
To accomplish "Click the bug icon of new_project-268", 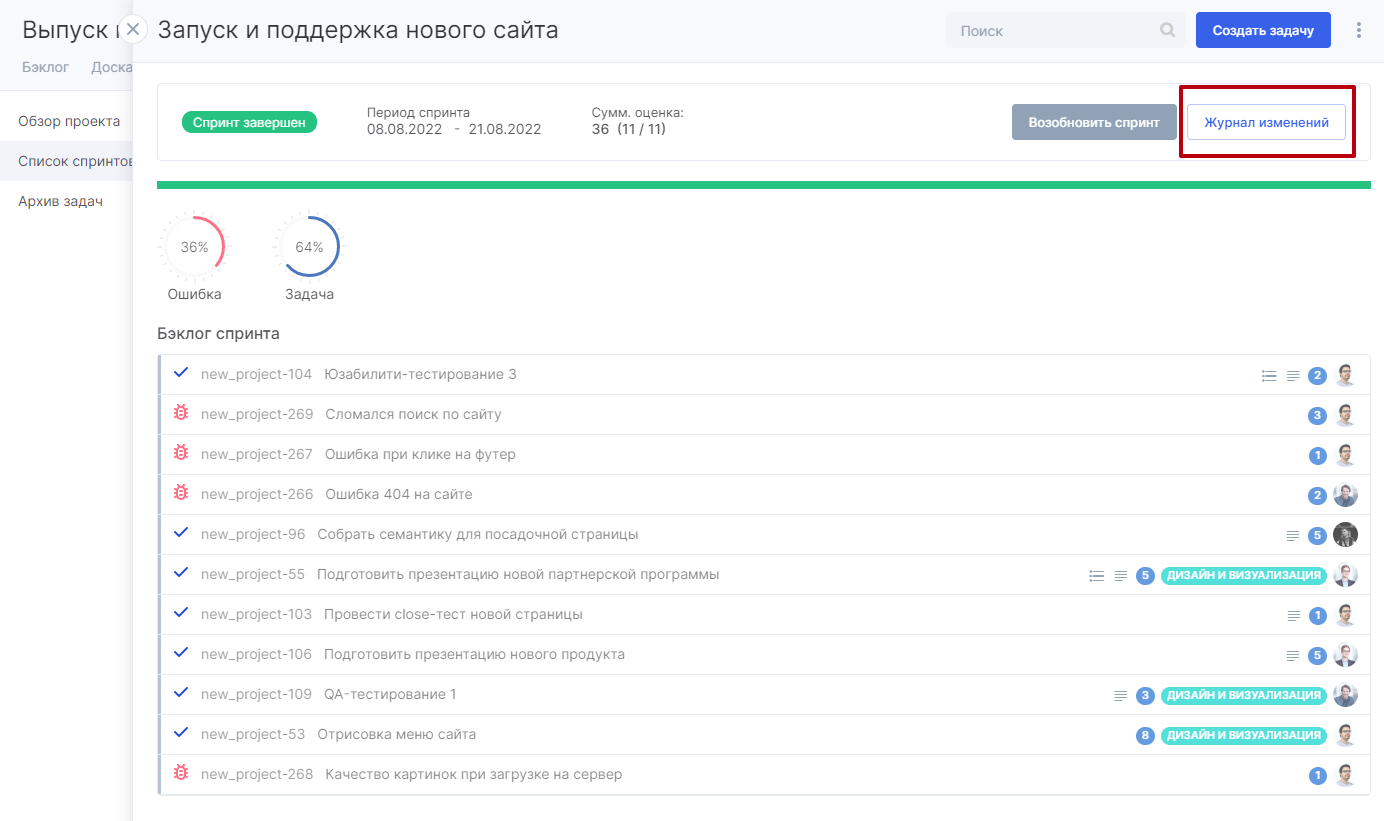I will (x=181, y=773).
